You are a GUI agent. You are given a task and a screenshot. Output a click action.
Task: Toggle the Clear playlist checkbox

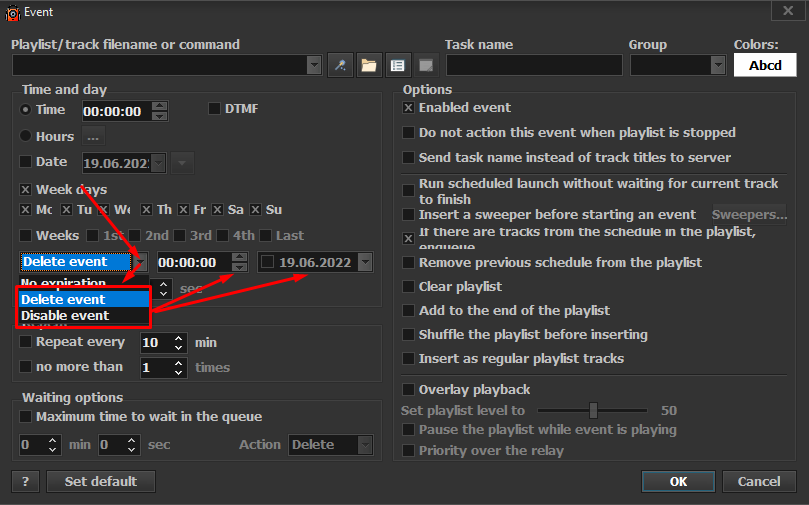pyautogui.click(x=408, y=287)
